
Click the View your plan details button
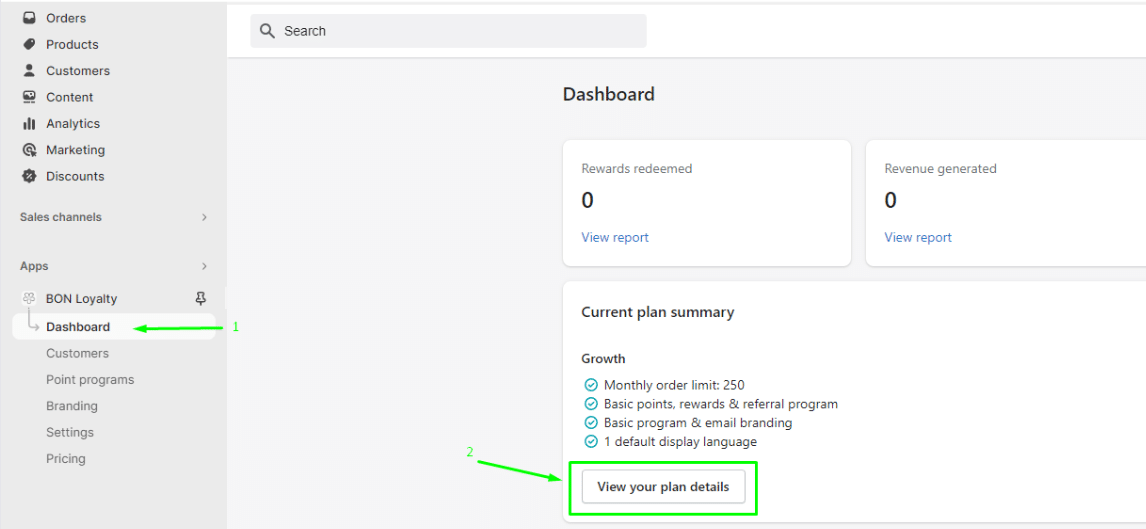click(x=663, y=487)
